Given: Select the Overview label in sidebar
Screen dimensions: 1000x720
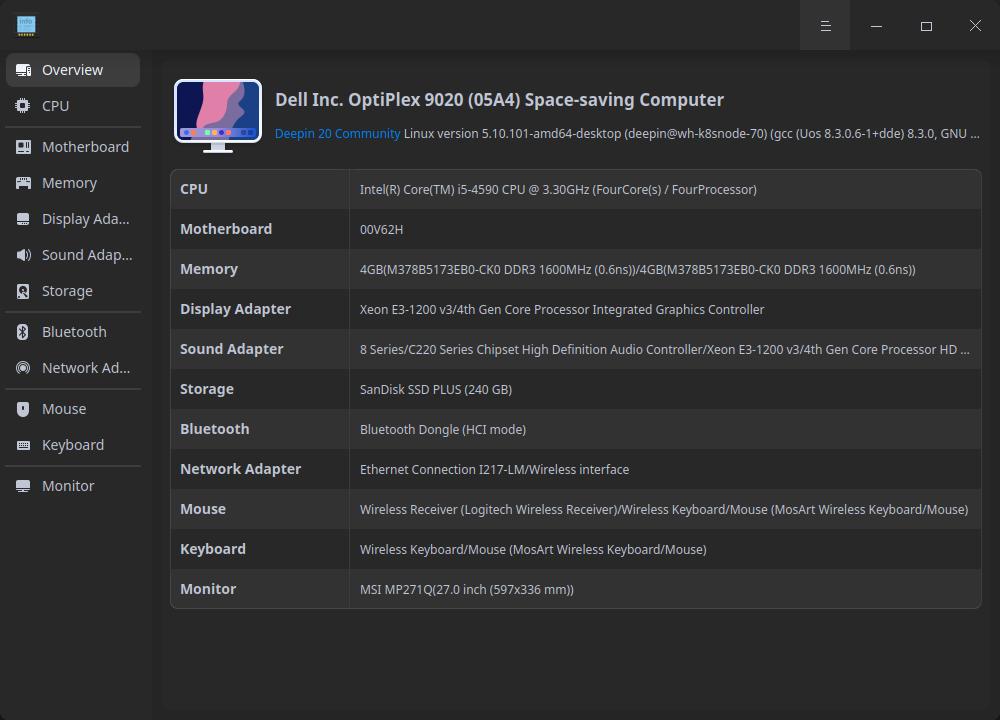Looking at the screenshot, I should point(73,70).
